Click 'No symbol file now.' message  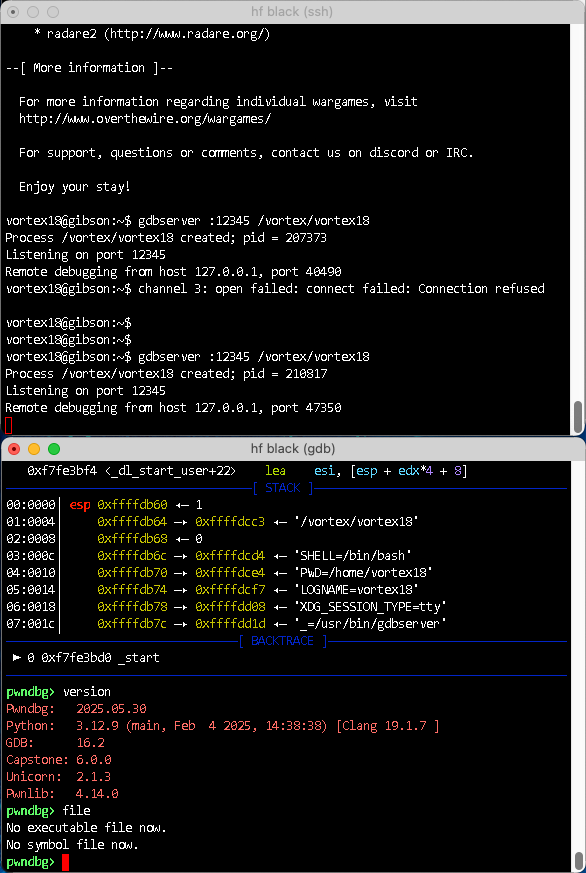click(72, 845)
